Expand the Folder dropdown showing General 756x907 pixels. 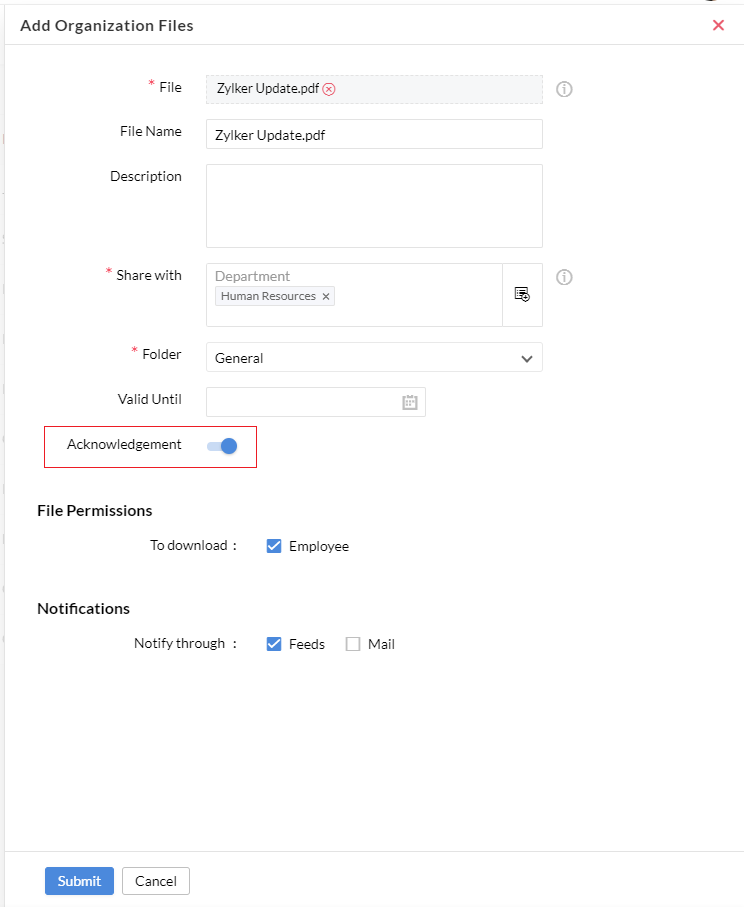pos(374,357)
